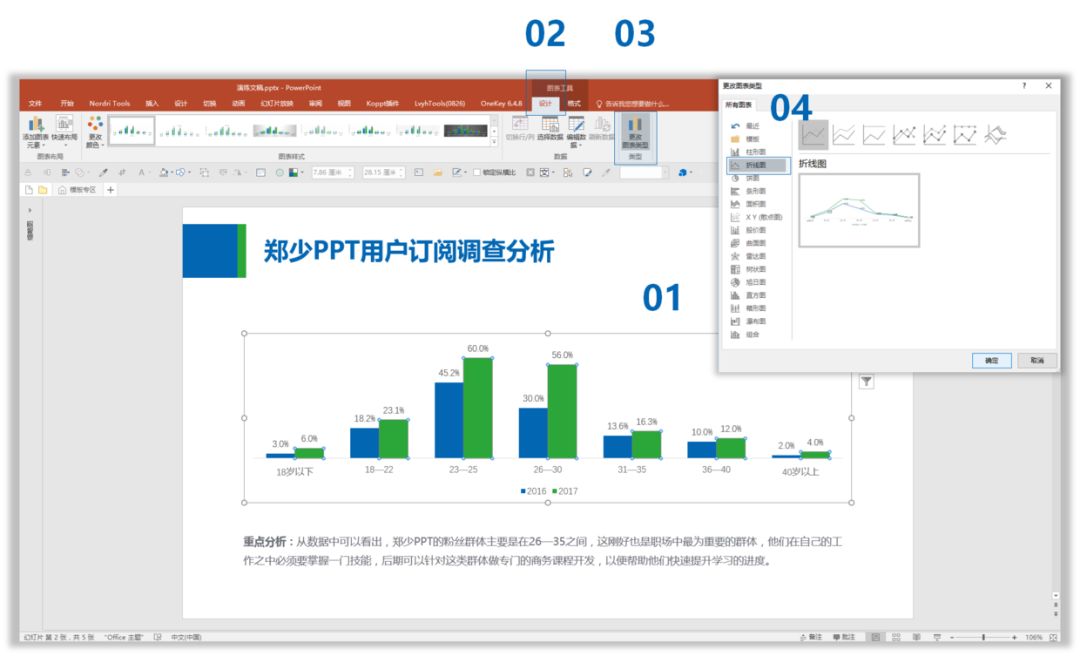Click the 模板专区 template tab
Viewport: 1080px width, 656px height.
click(77, 189)
